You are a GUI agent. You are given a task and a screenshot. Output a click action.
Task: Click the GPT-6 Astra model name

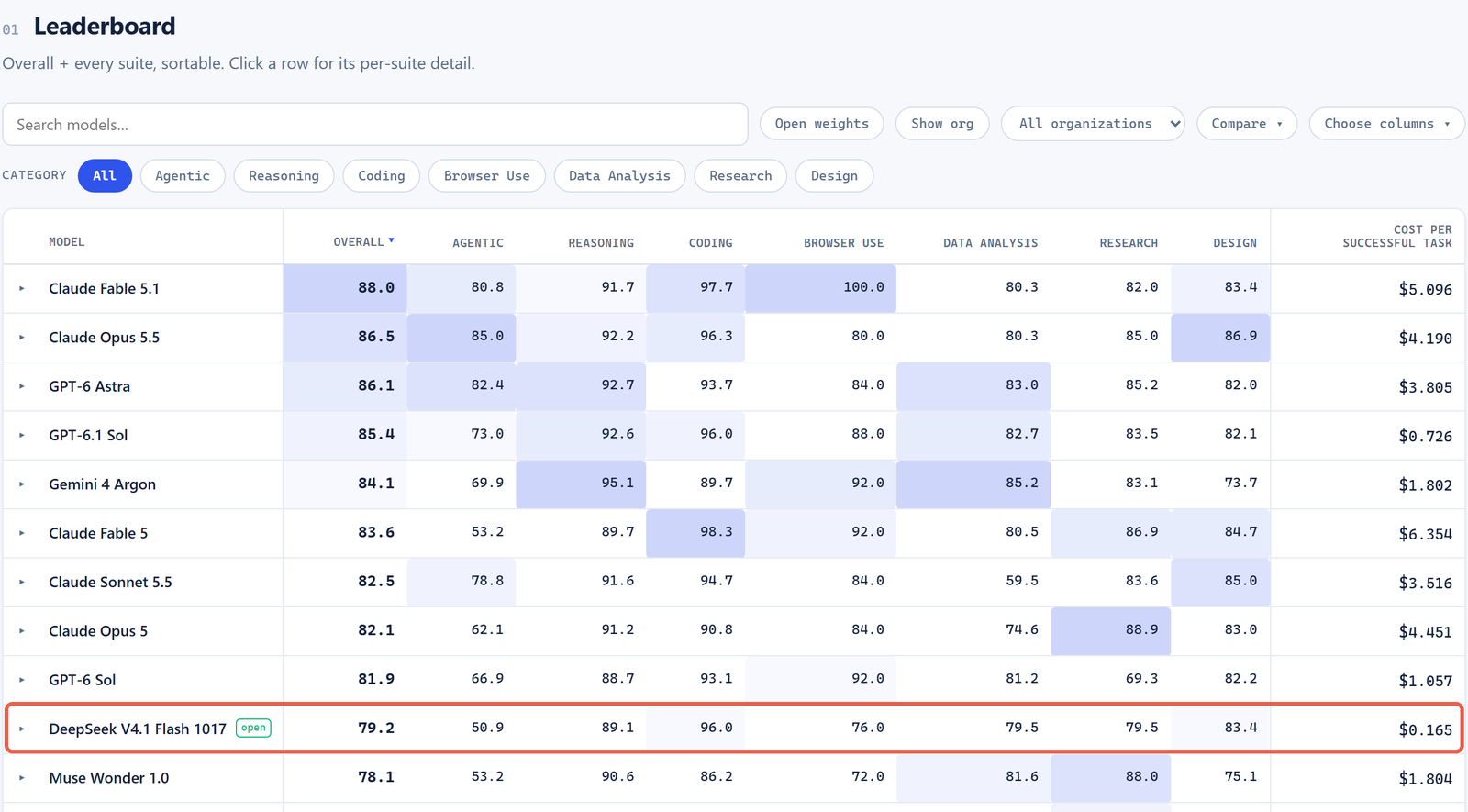tap(89, 386)
